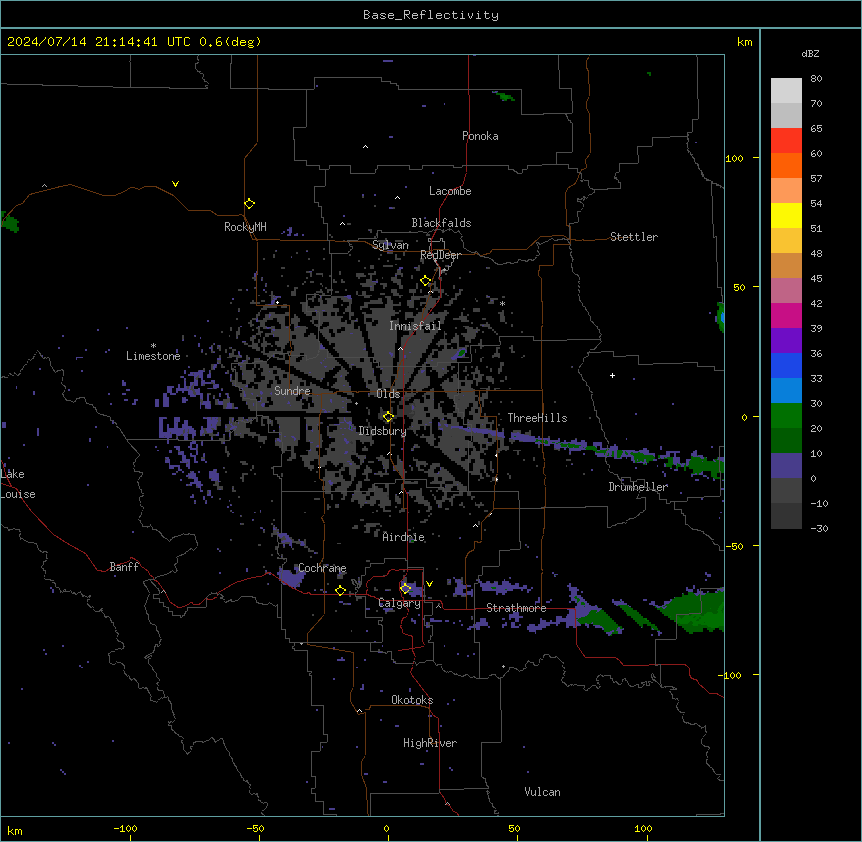Click the ThreeHills label
The image size is (862, 842).
tap(537, 418)
